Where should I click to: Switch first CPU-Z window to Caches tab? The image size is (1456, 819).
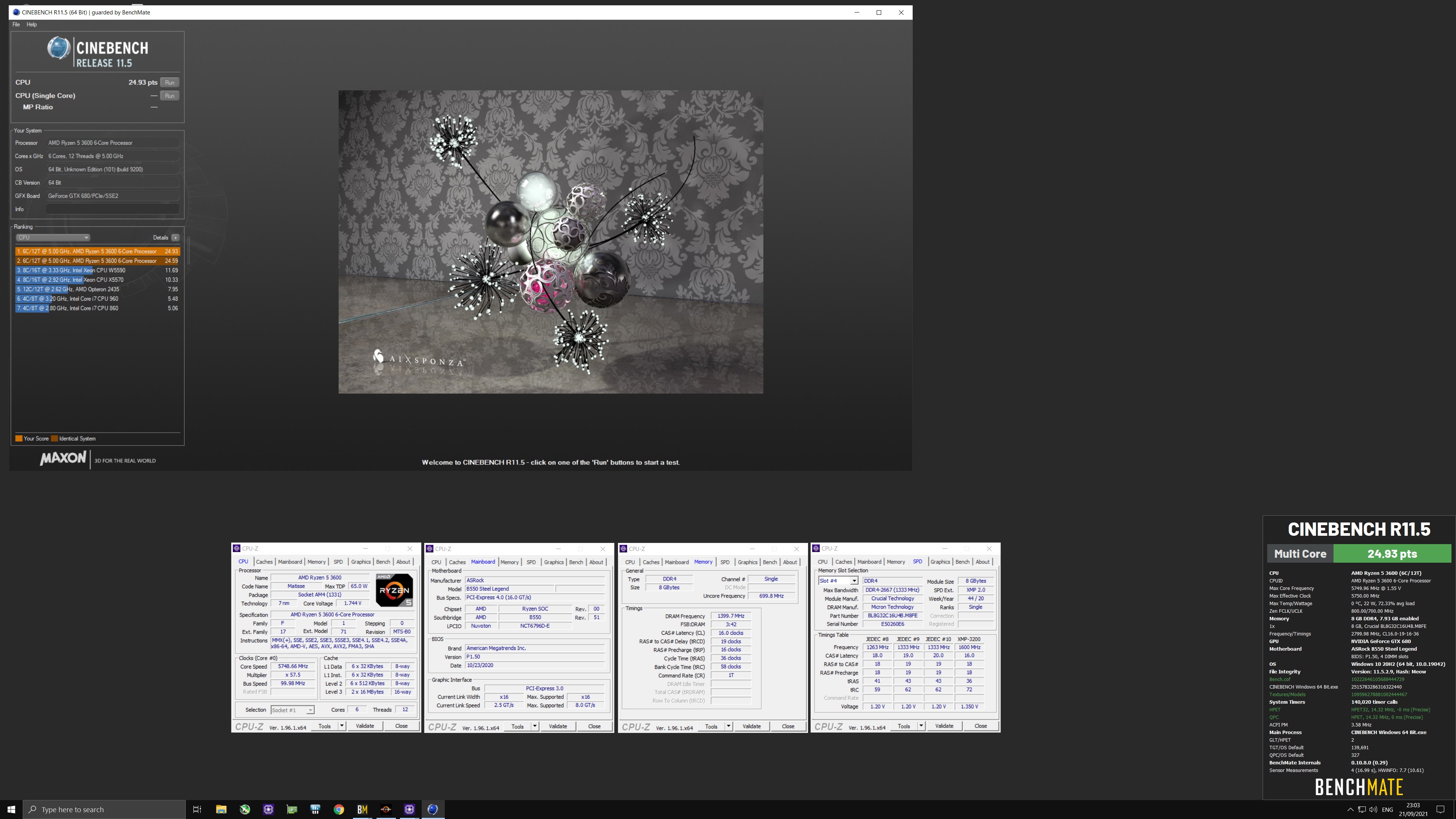tap(264, 562)
